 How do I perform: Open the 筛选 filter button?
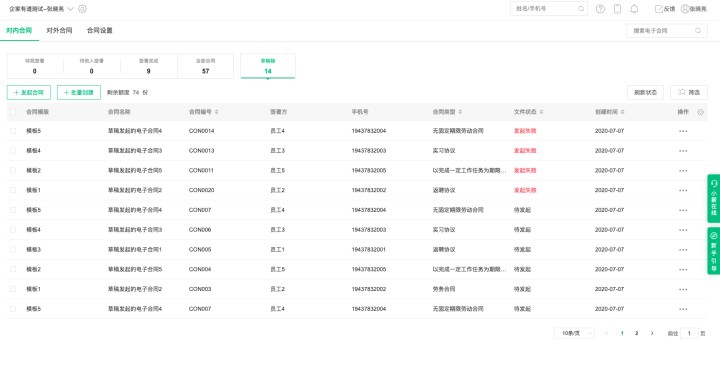tap(689, 92)
